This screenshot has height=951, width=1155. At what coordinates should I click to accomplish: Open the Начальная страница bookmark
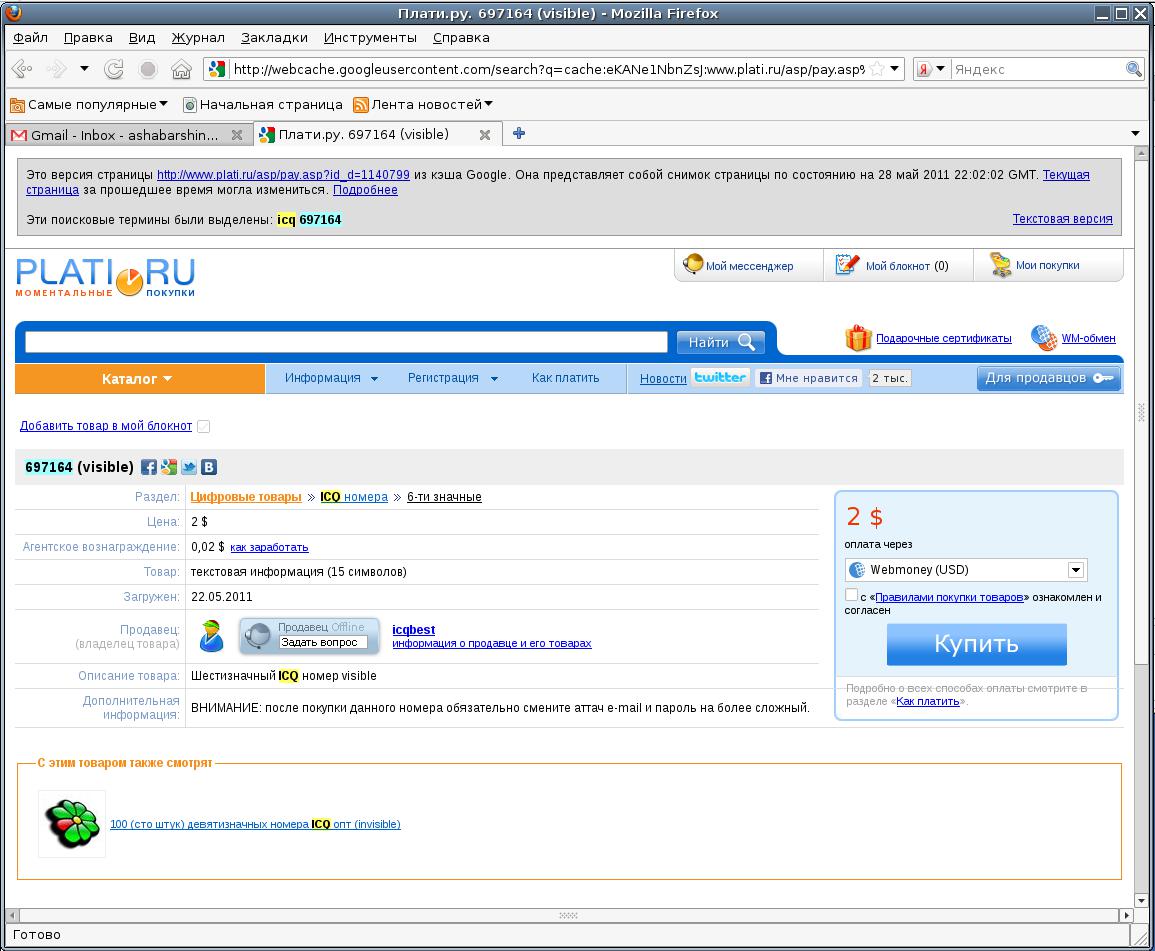coord(263,105)
